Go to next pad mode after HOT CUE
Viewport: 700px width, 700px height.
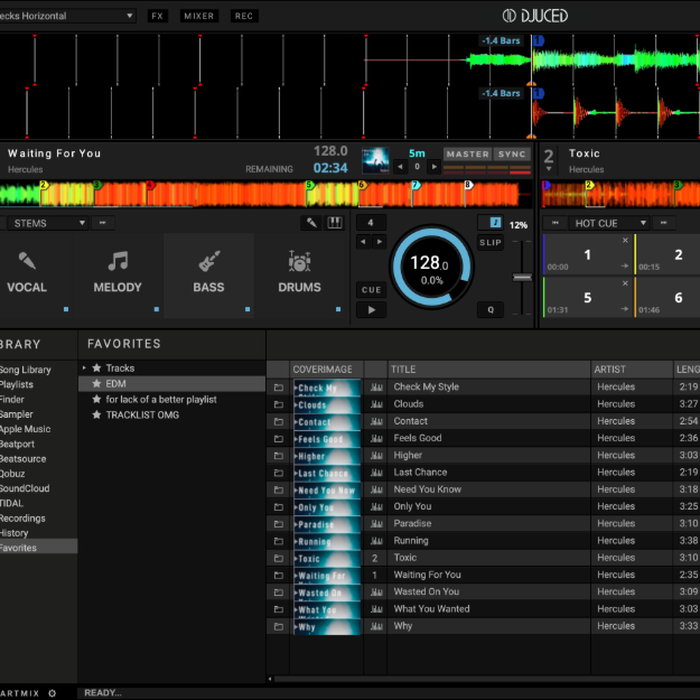[663, 223]
